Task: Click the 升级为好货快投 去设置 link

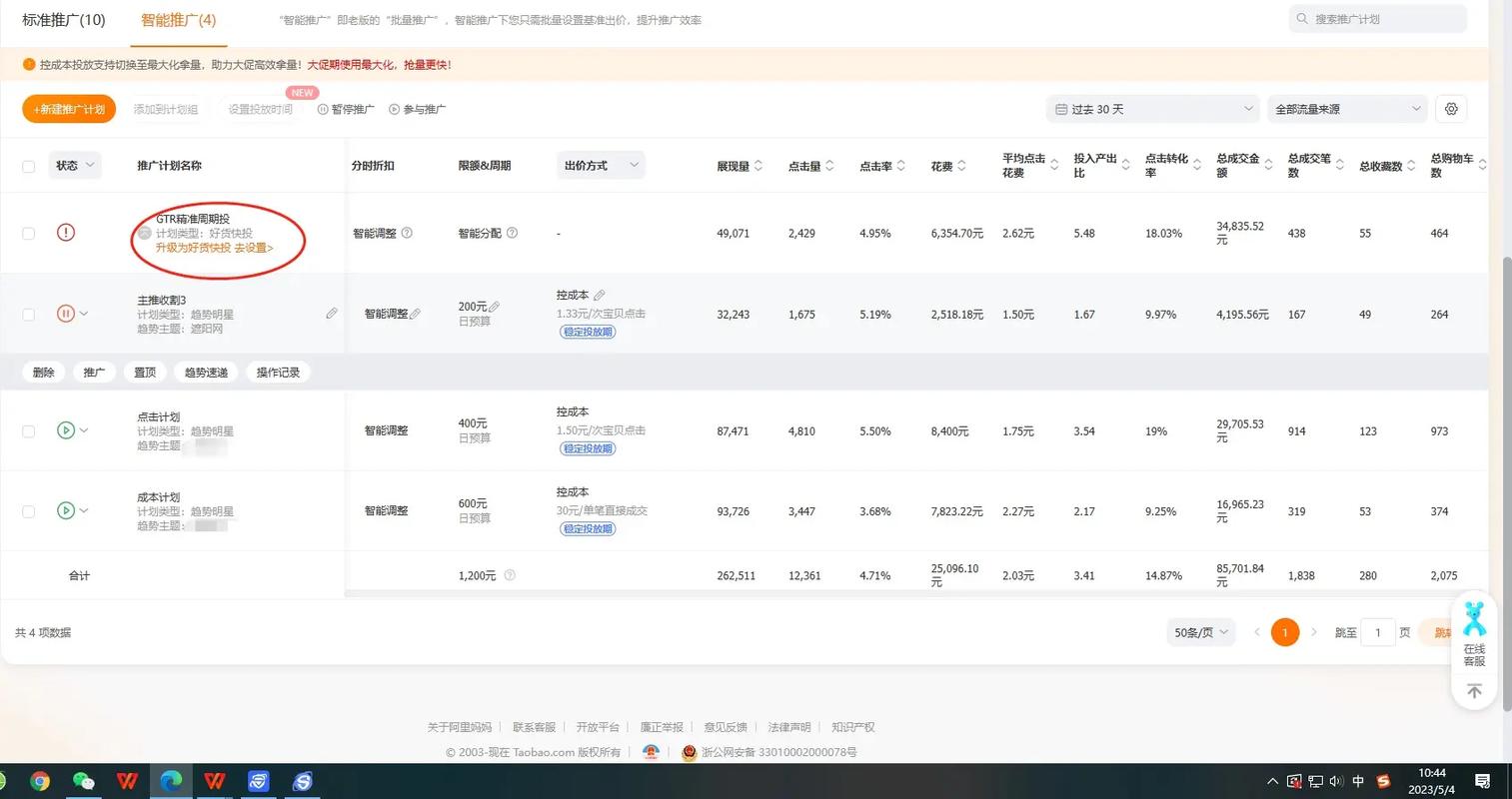Action: point(214,248)
